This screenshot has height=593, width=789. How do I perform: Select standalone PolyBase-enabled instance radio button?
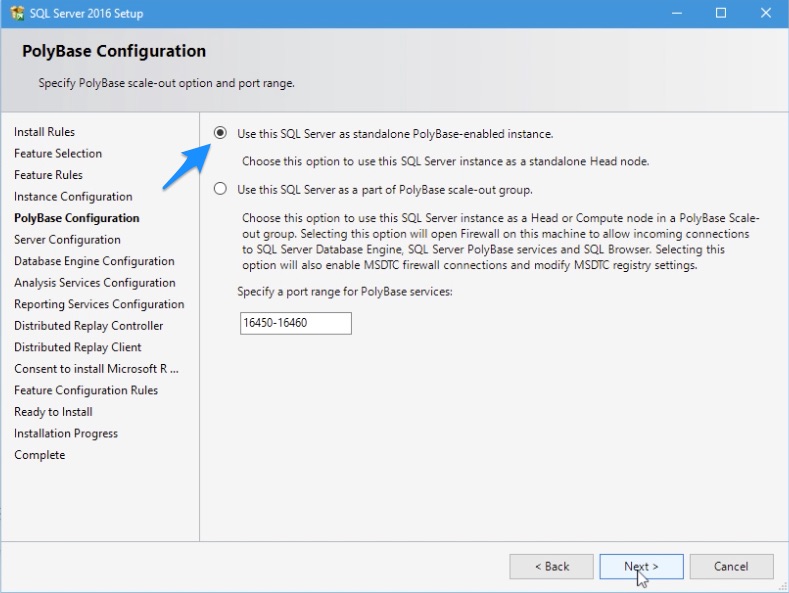point(220,133)
